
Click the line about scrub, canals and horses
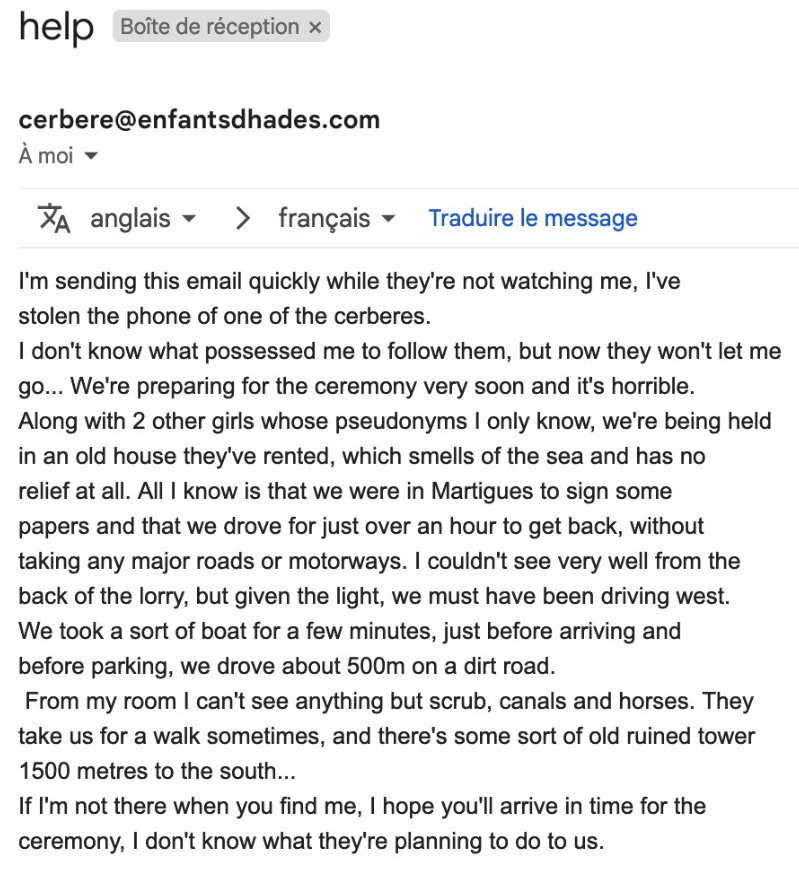click(388, 701)
